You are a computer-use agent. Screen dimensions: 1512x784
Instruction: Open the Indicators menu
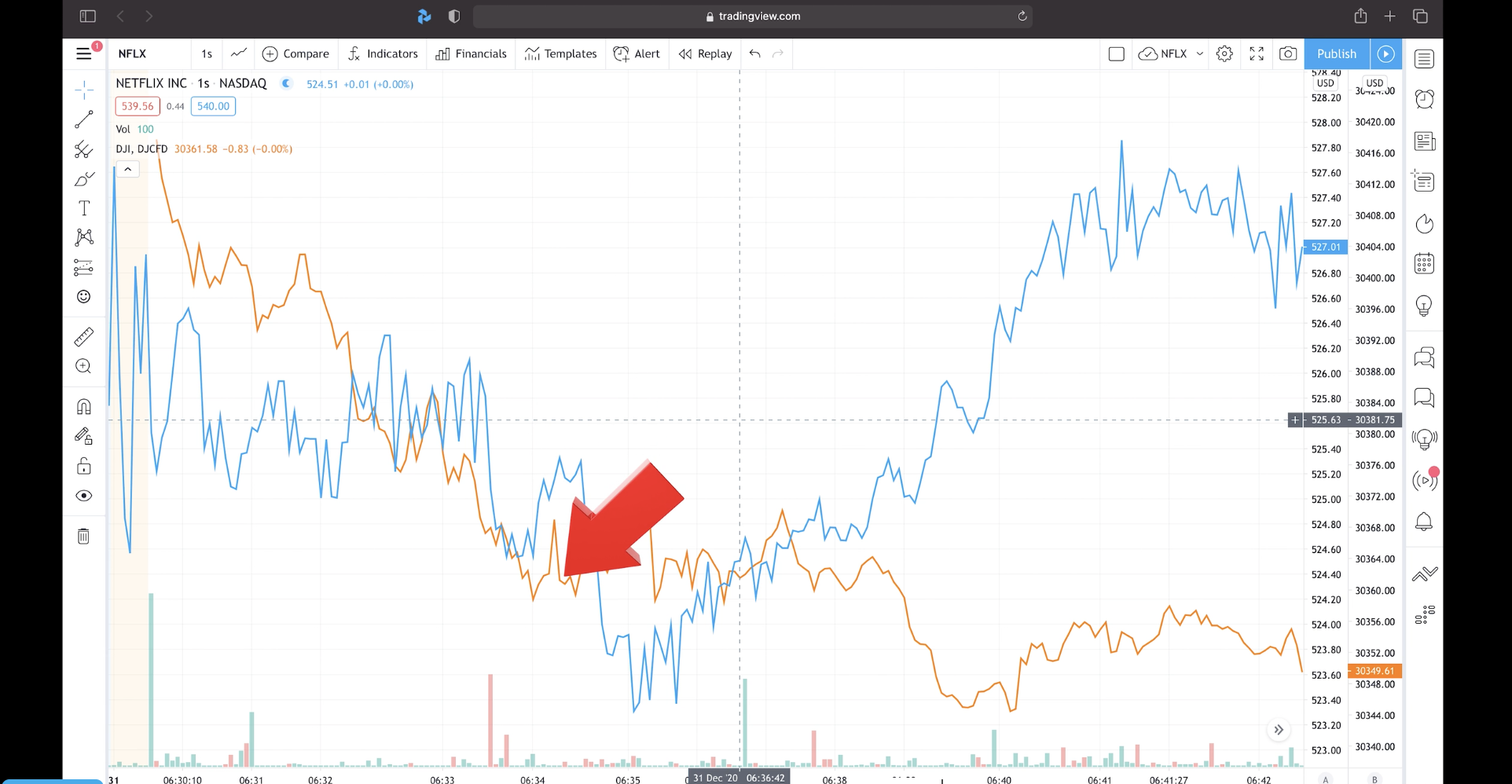pos(383,53)
